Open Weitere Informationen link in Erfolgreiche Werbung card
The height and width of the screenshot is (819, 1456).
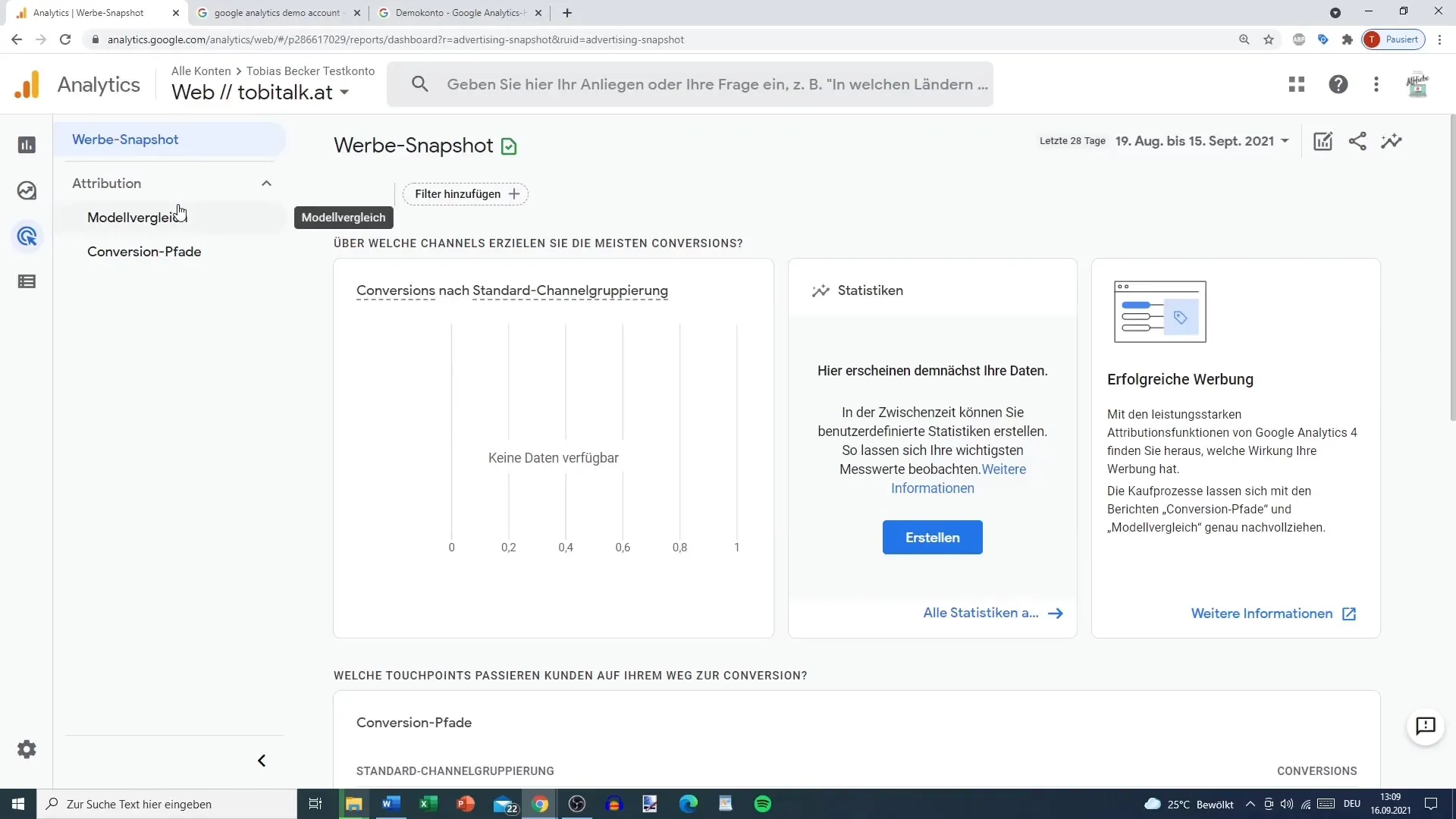1273,613
